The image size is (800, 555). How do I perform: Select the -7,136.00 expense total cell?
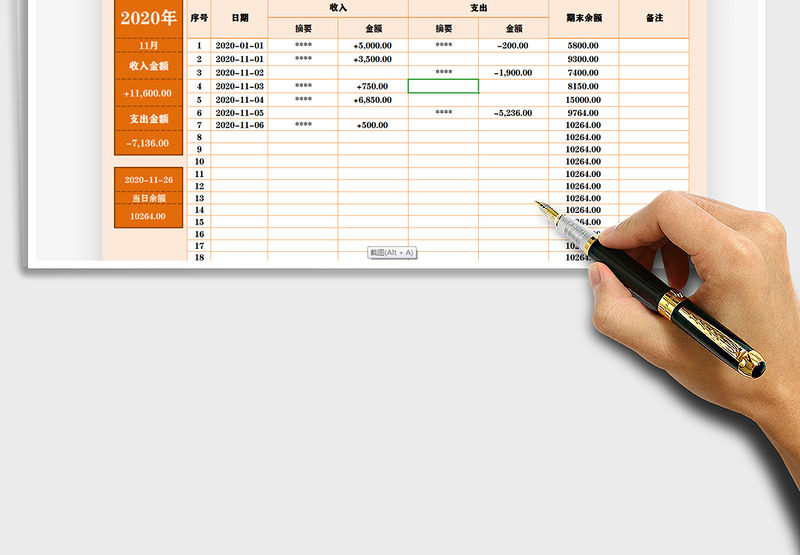coord(148,143)
